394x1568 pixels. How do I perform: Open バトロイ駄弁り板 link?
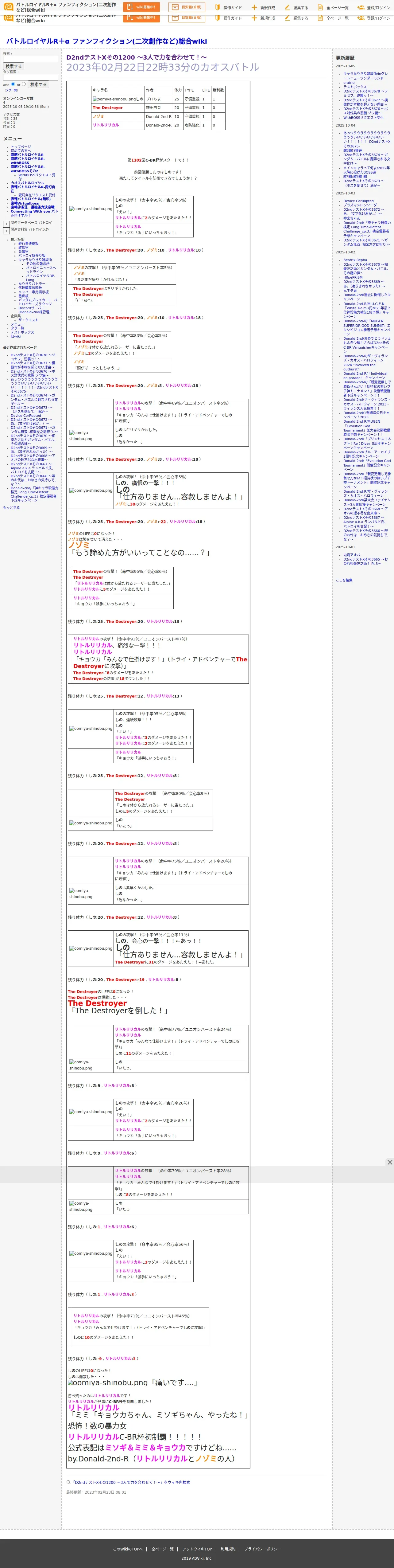tap(32, 256)
